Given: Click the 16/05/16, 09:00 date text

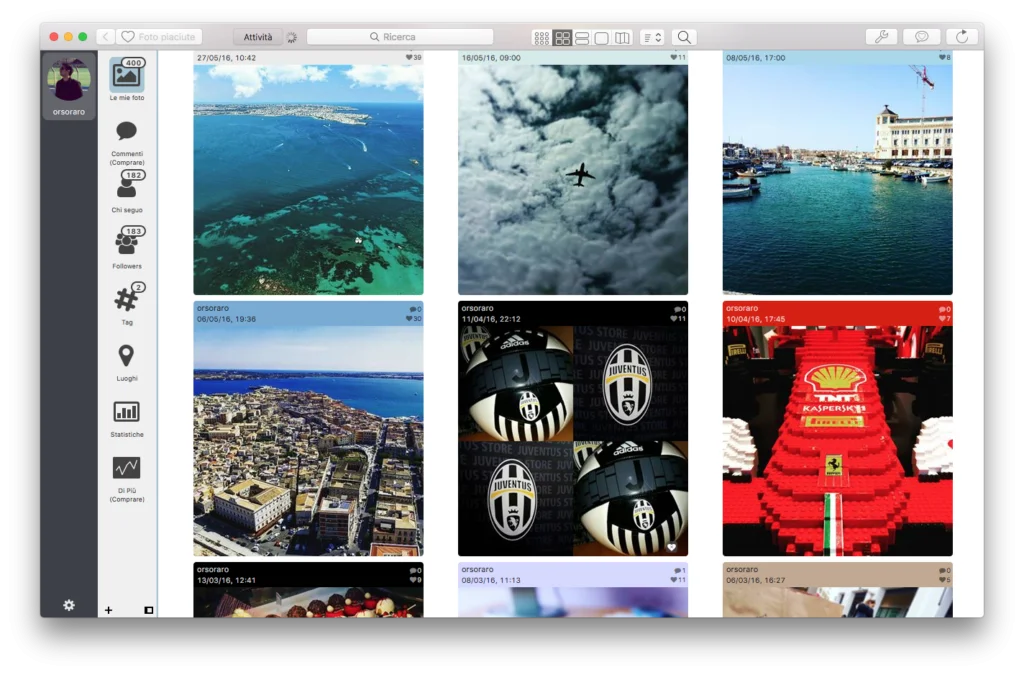Looking at the screenshot, I should [491, 58].
